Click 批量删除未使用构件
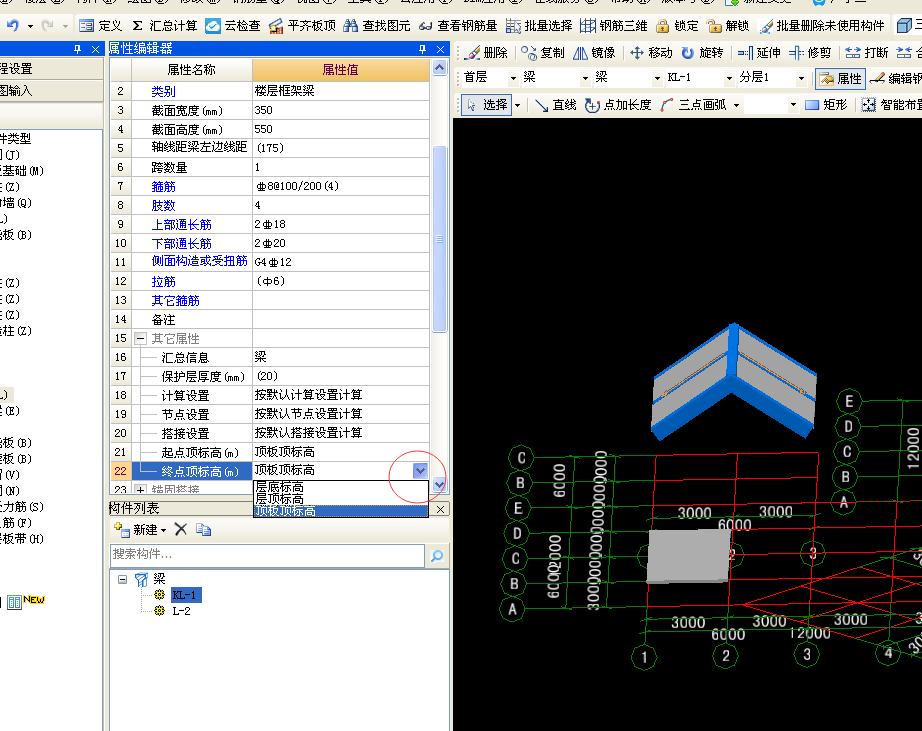Image resolution: width=922 pixels, height=731 pixels. [821, 25]
